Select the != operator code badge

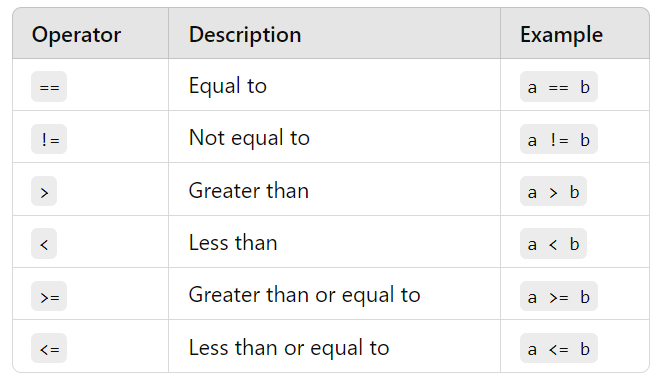pos(49,139)
